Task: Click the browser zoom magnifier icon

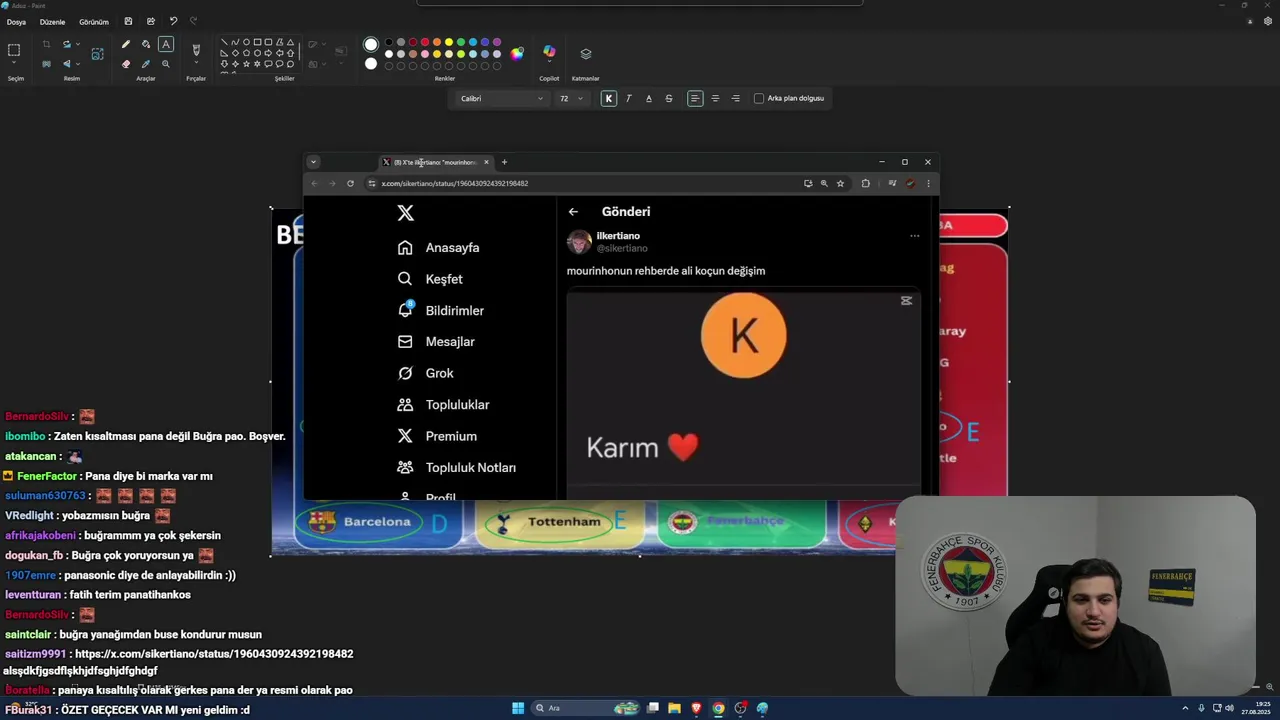Action: [x=824, y=183]
